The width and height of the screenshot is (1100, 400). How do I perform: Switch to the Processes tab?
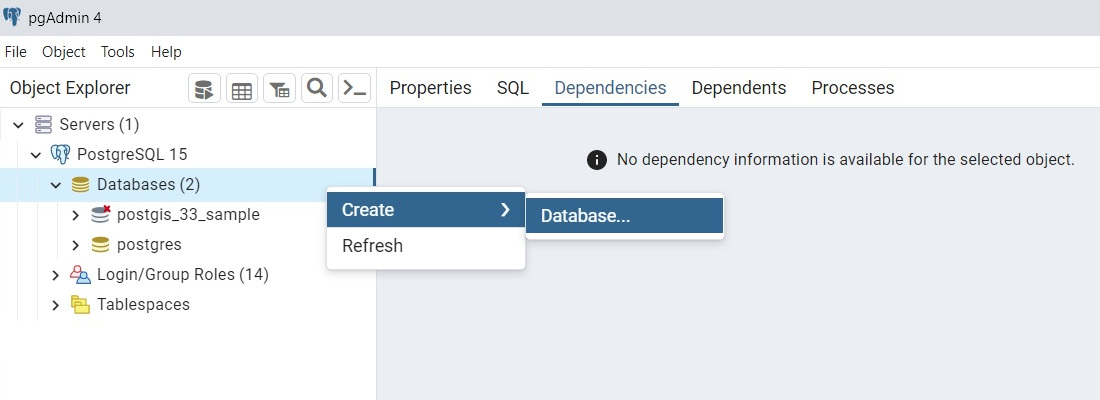[853, 88]
